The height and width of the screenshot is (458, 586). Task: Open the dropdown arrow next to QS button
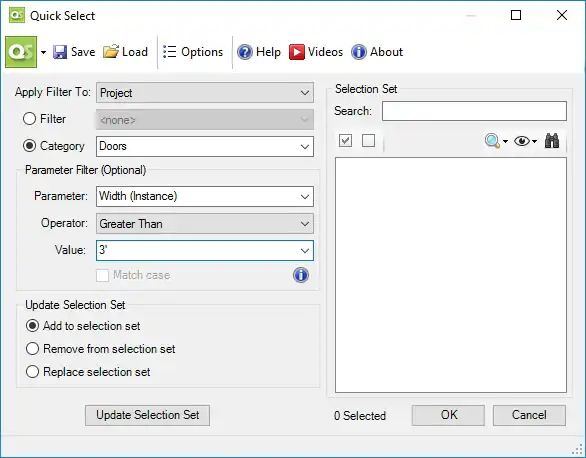point(43,52)
